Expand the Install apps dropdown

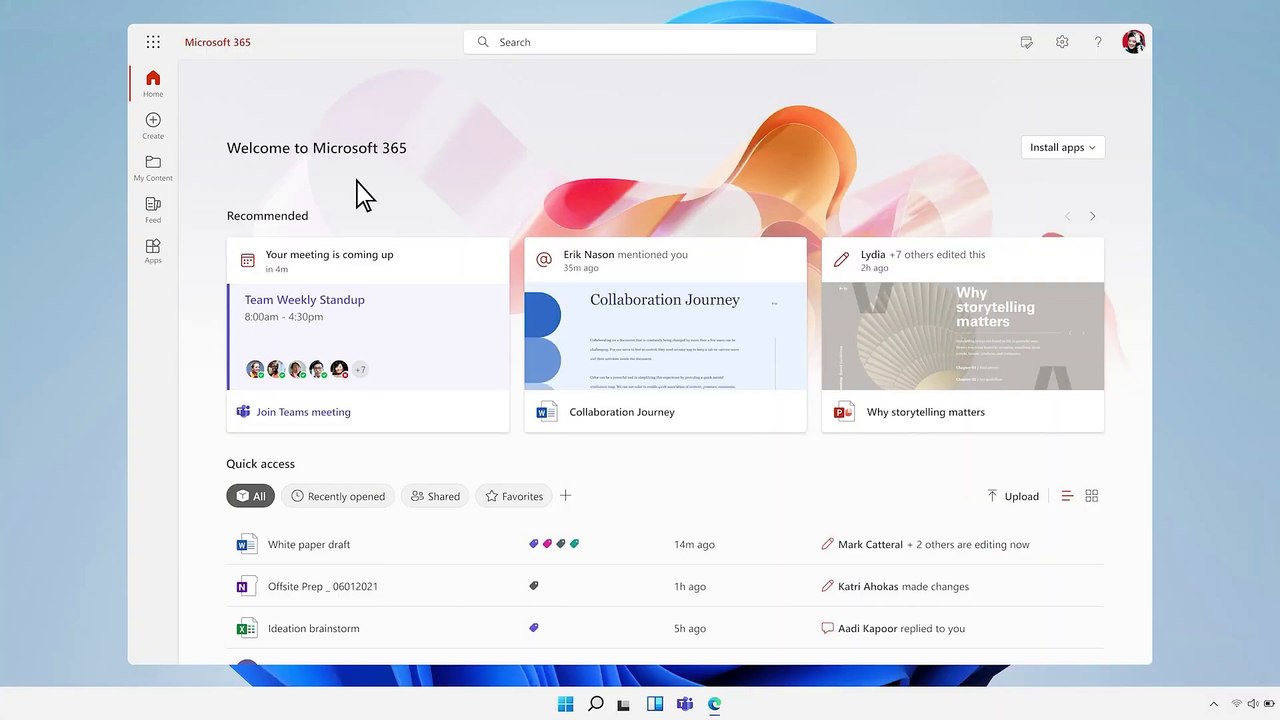(1062, 147)
